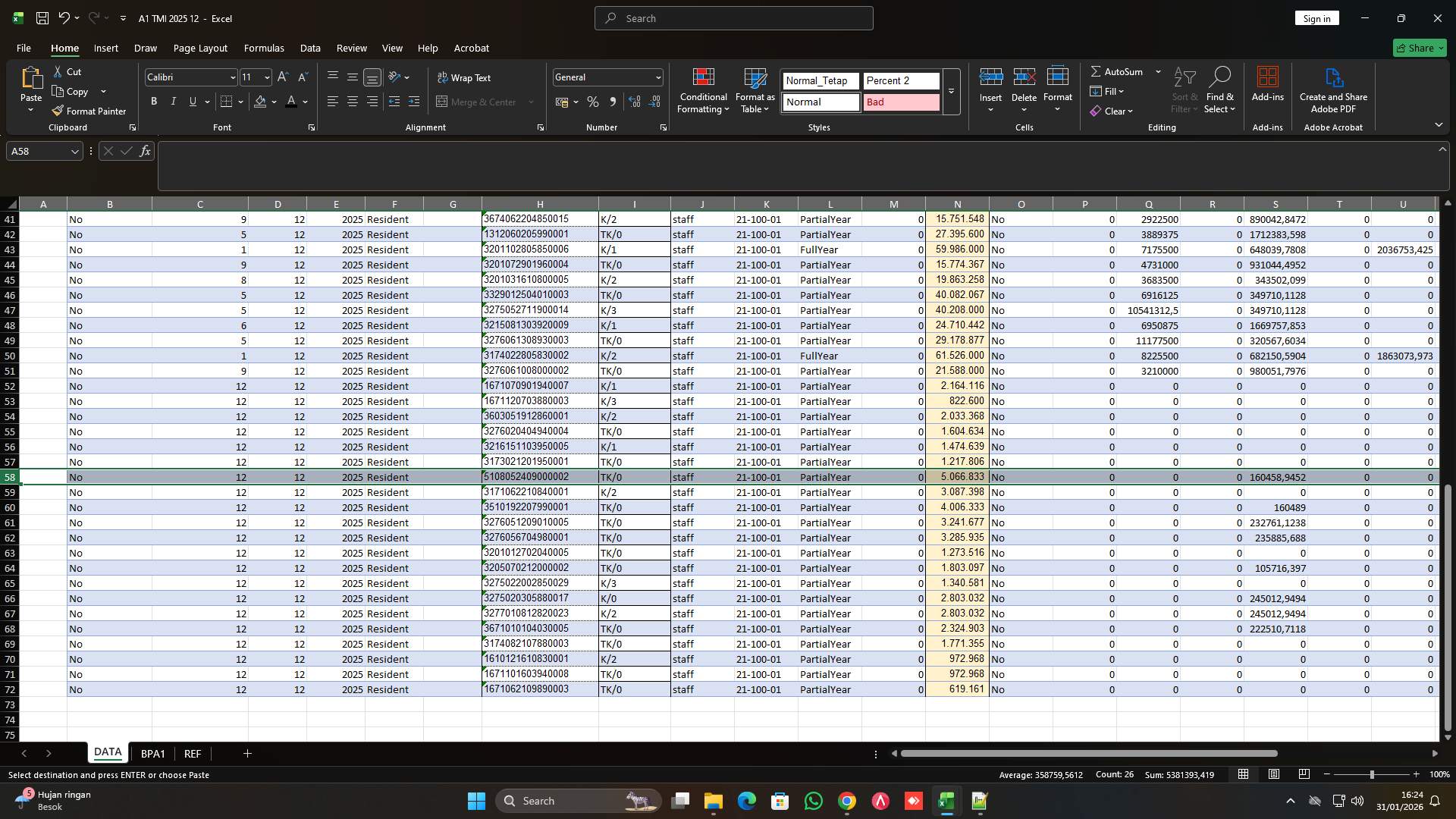
Task: Select the Format Painter tool
Action: coord(89,110)
